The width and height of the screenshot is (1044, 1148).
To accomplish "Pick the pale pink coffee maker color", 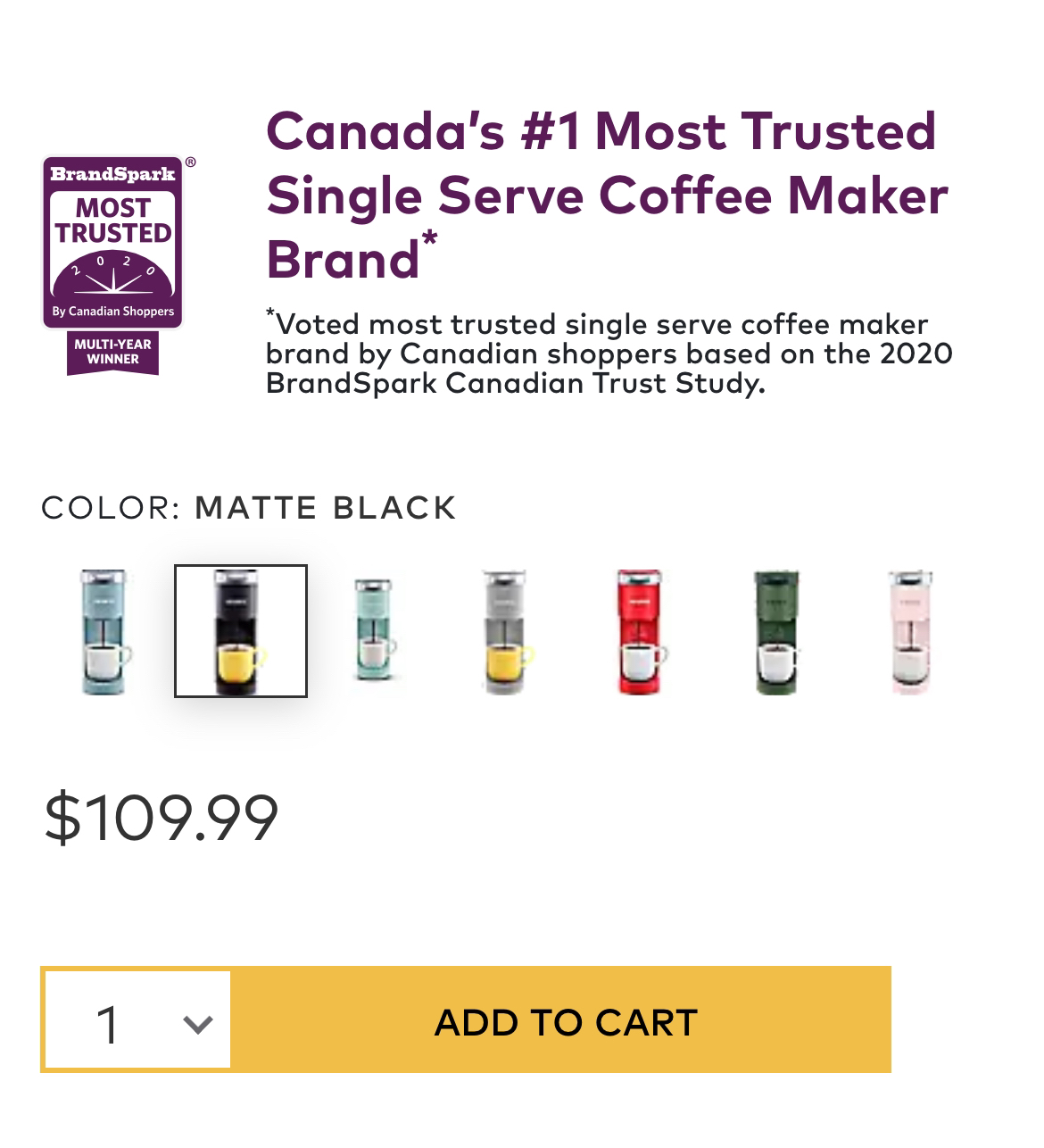I will tap(910, 631).
